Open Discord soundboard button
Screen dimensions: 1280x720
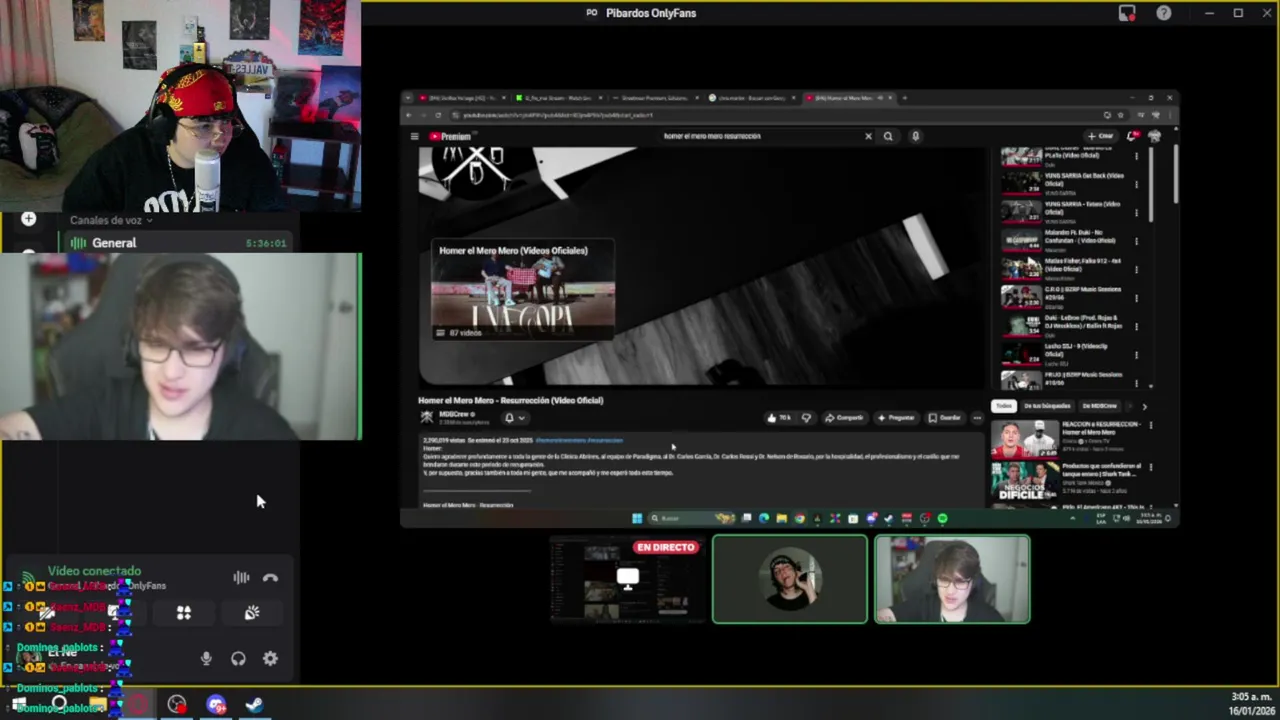coord(252,613)
